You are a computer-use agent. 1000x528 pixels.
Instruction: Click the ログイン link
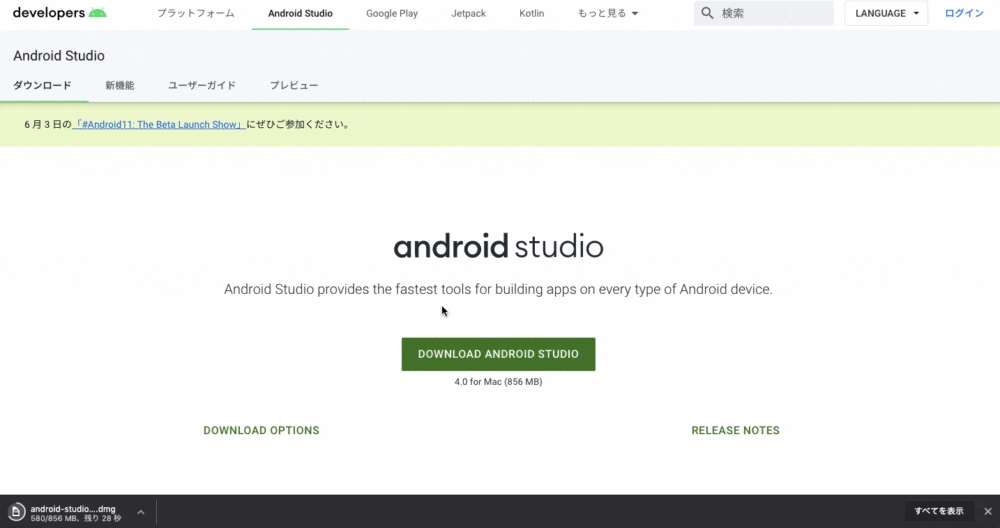(964, 13)
